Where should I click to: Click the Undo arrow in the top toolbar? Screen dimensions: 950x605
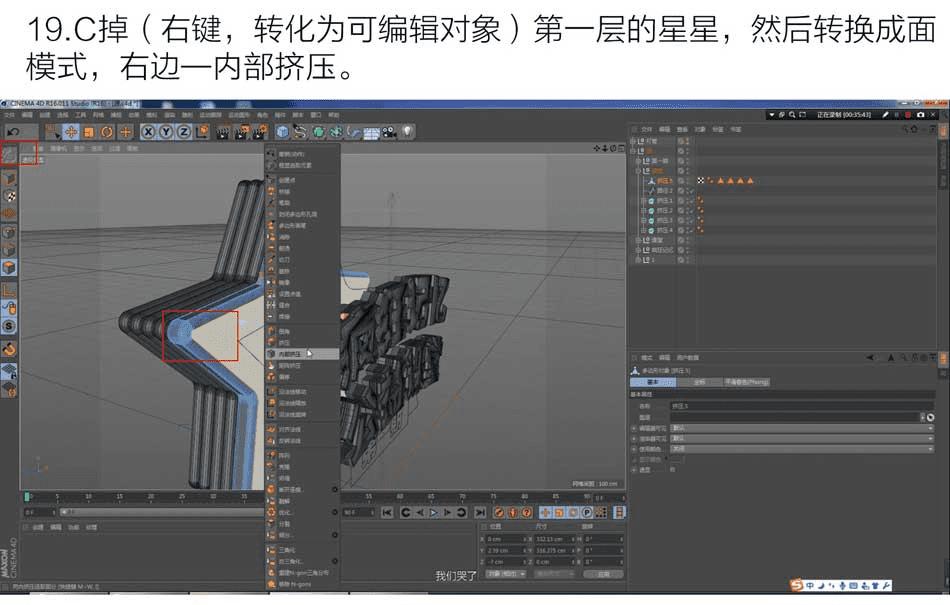point(13,131)
